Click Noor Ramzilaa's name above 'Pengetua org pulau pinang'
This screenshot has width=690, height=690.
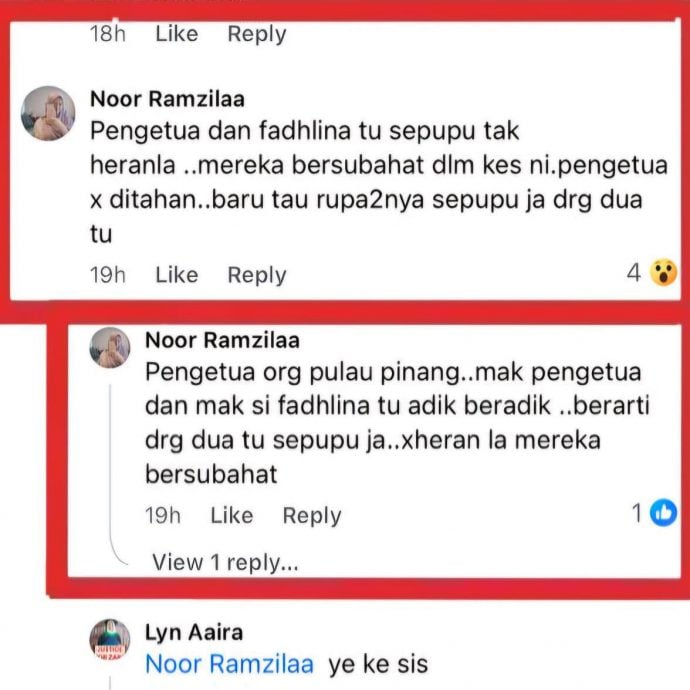[x=222, y=340]
